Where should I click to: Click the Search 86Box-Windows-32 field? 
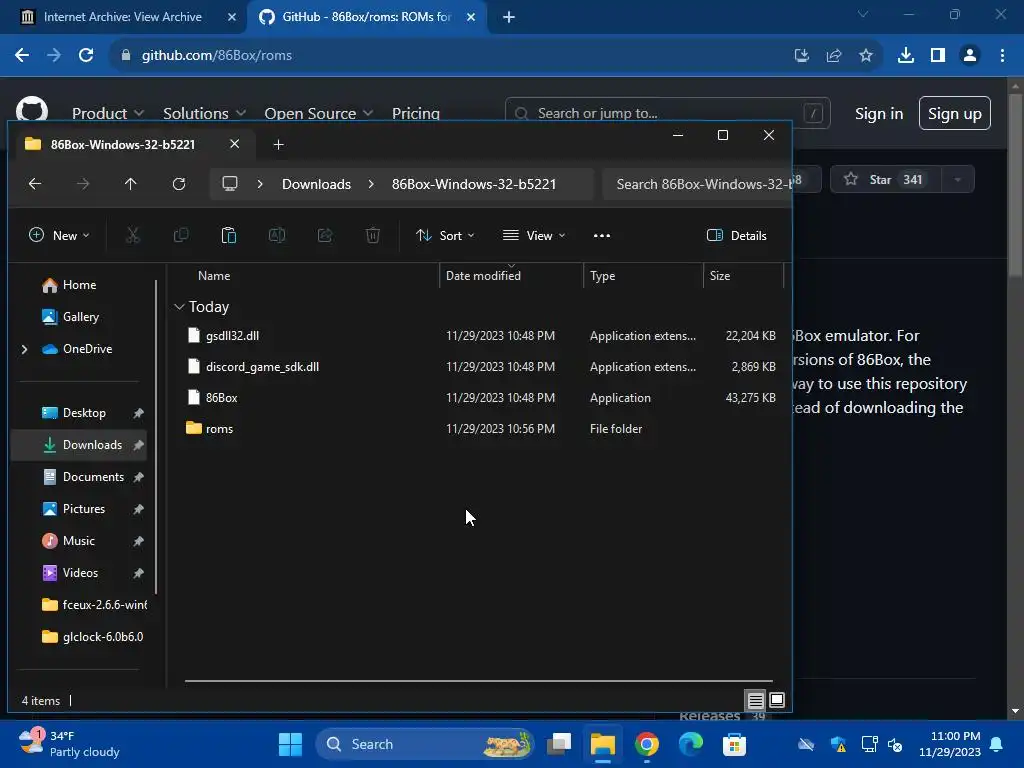(x=696, y=184)
